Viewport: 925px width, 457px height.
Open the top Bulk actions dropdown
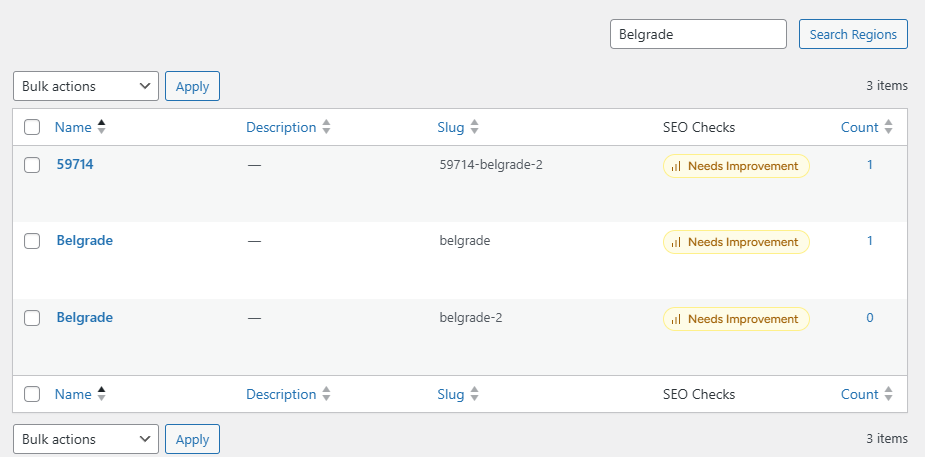pyautogui.click(x=86, y=86)
